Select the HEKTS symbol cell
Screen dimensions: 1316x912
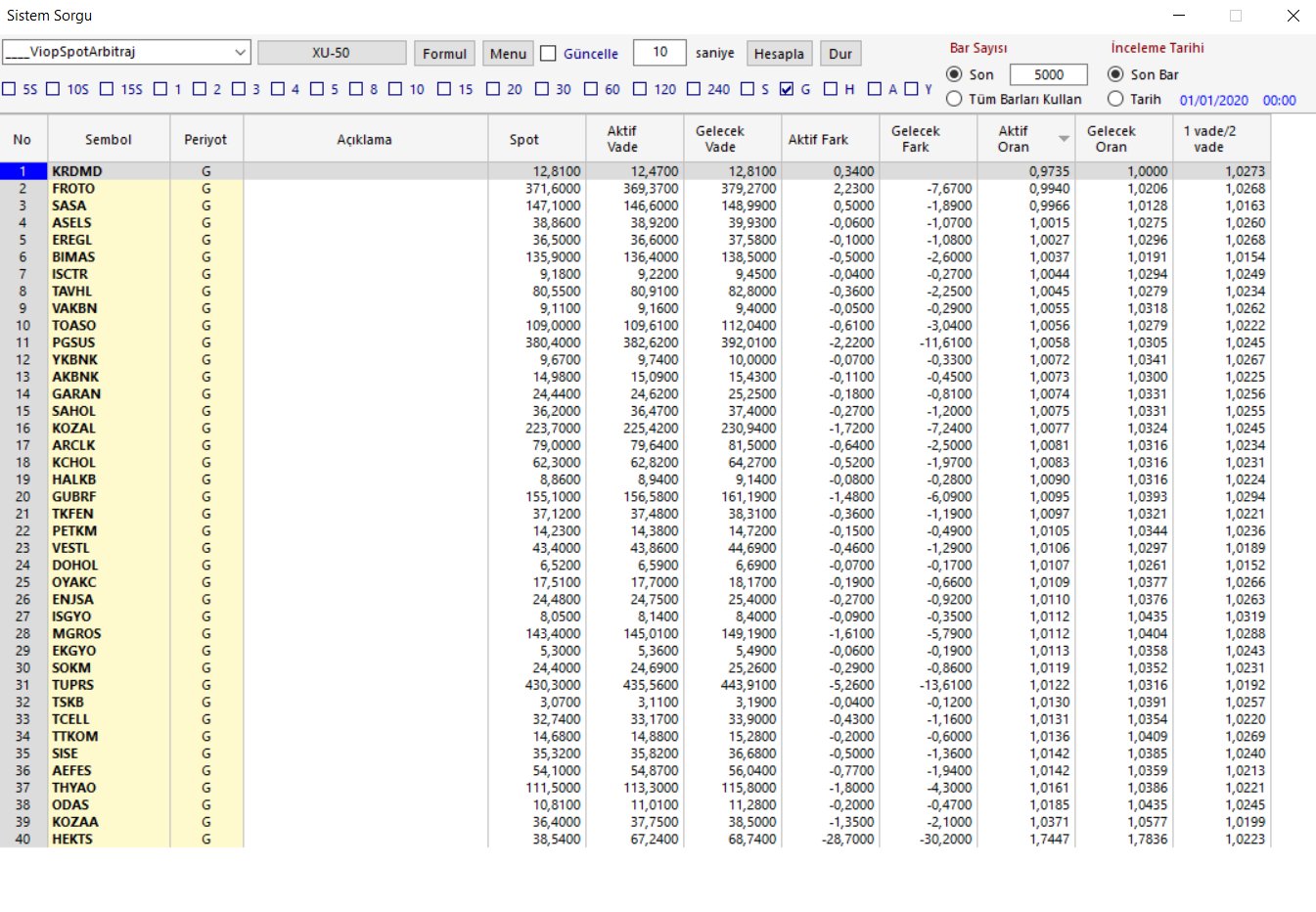109,839
